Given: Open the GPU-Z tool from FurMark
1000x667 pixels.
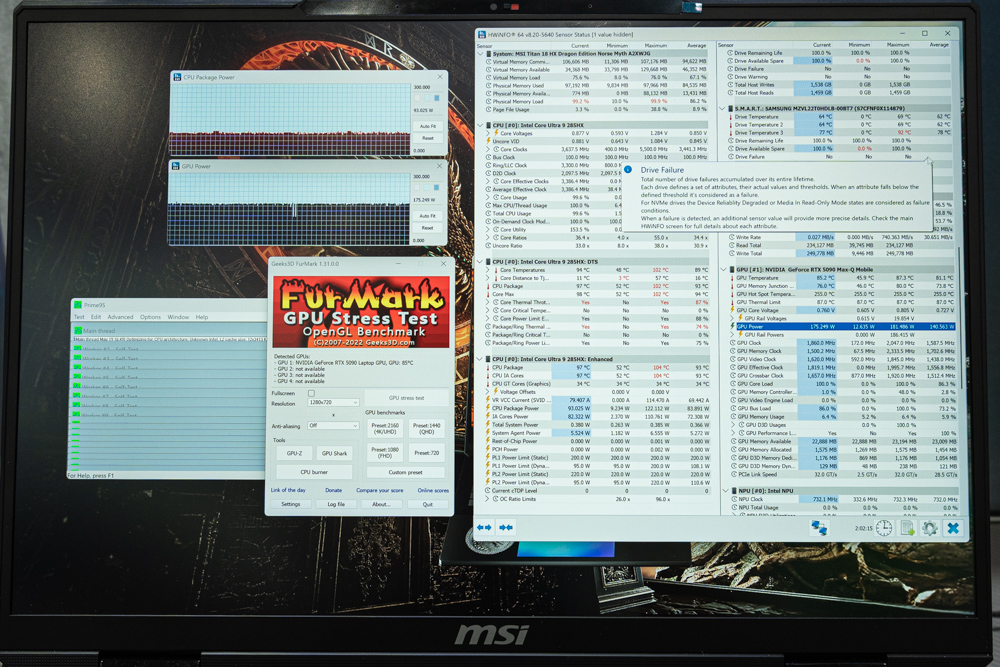Looking at the screenshot, I should [294, 453].
